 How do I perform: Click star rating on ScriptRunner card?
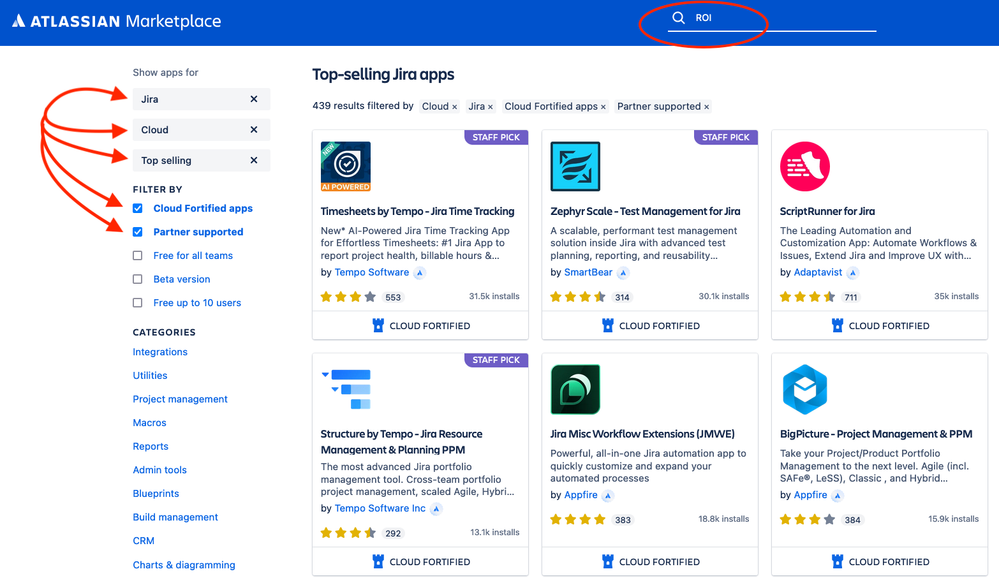click(807, 297)
